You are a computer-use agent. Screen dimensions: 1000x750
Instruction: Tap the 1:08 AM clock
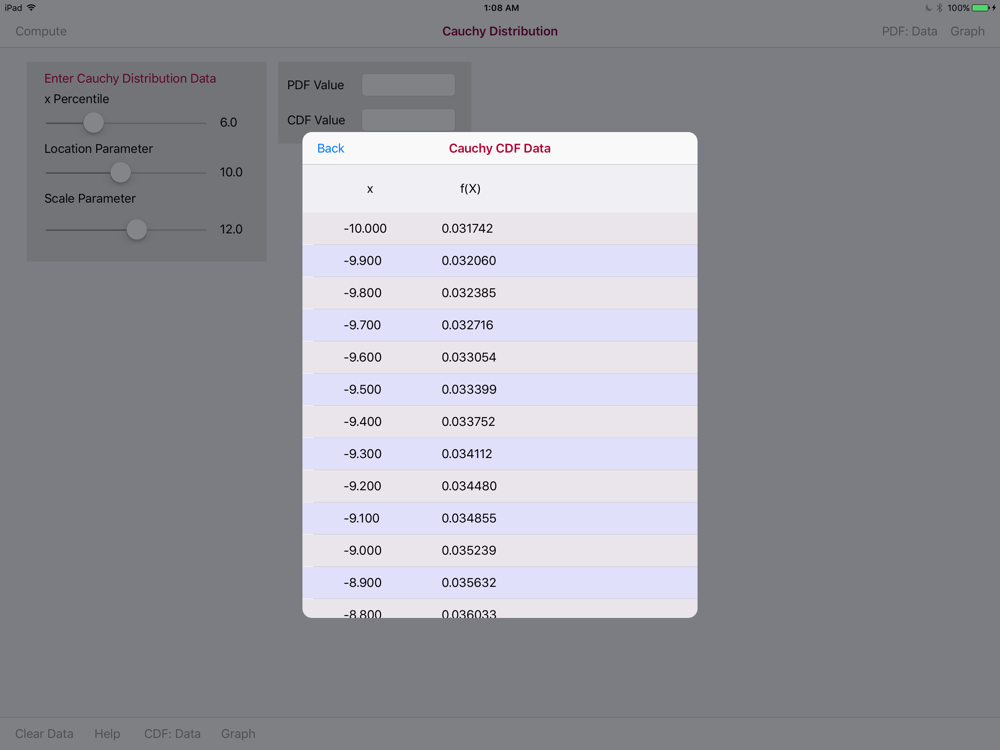501,8
